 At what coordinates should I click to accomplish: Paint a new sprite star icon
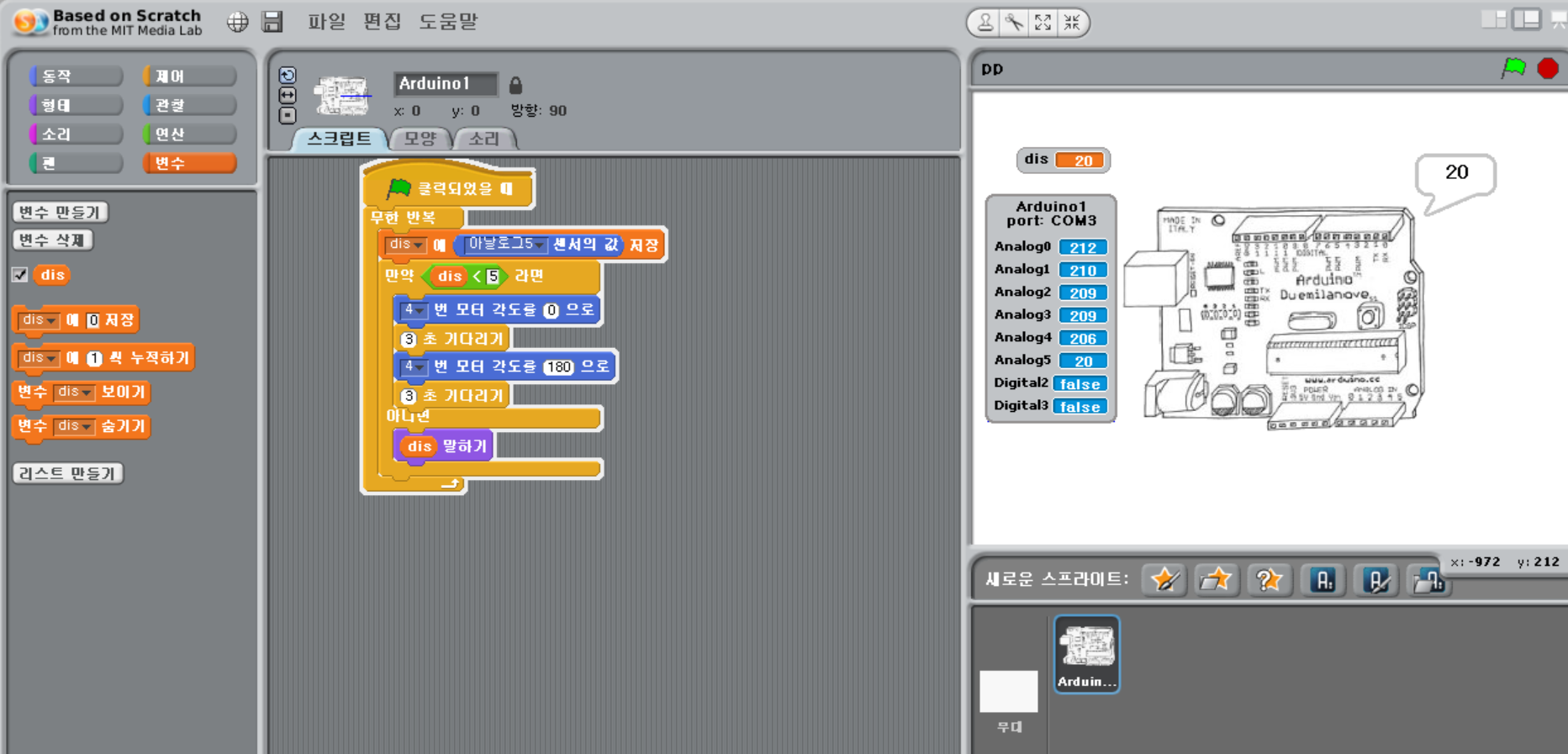coord(1164,579)
